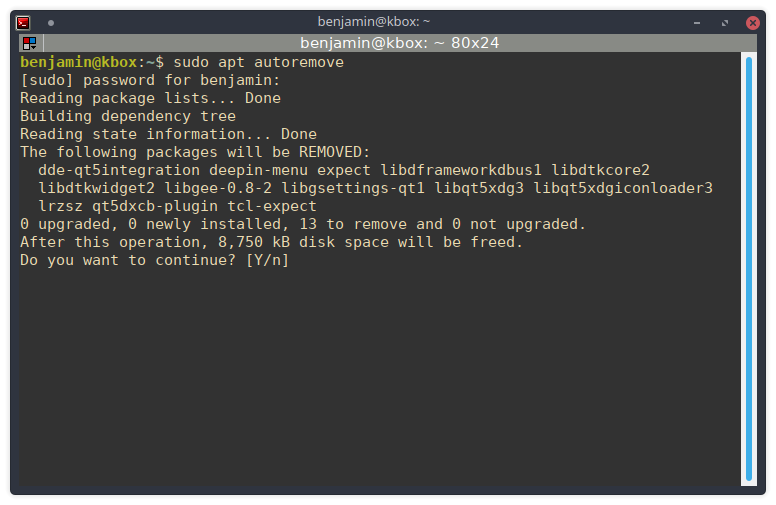This screenshot has width=776, height=505.
Task: Click the 'sudo apt autoremove' command text
Action: tap(258, 62)
